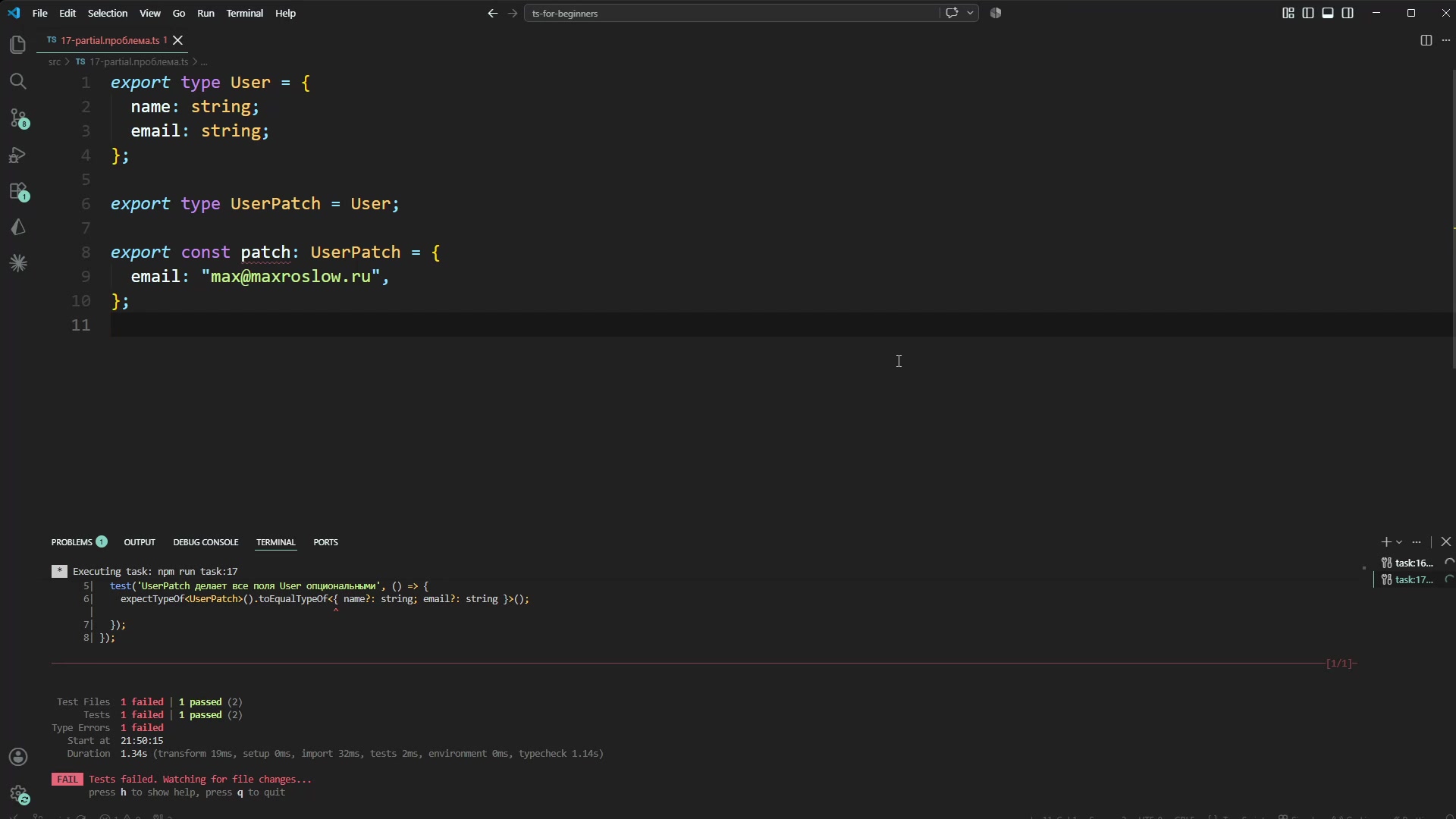Image resolution: width=1456 pixels, height=819 pixels.
Task: Open the Explorer view in activity bar
Action: 18,45
